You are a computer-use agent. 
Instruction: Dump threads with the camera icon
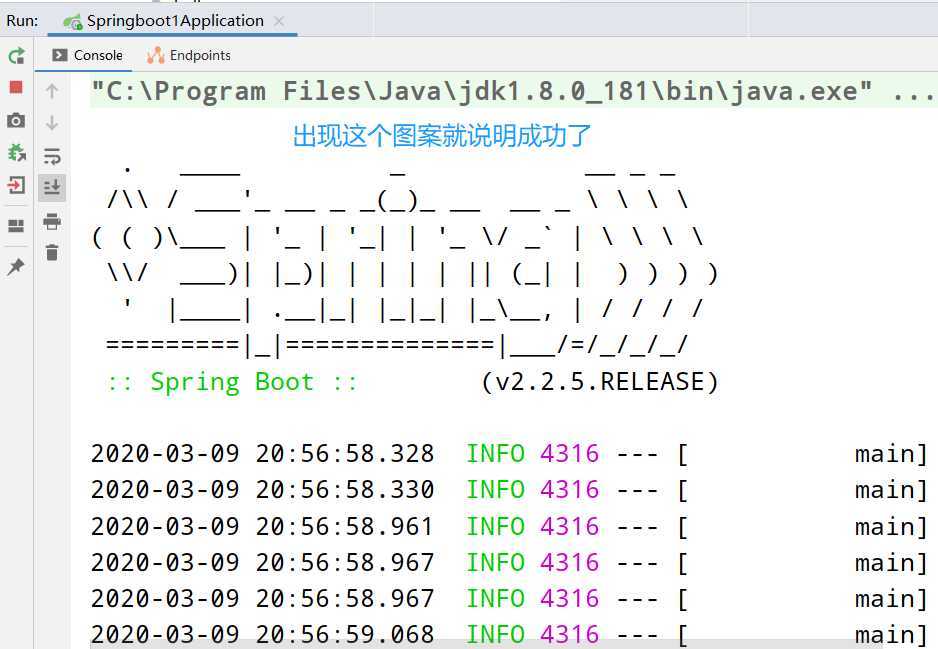(16, 120)
